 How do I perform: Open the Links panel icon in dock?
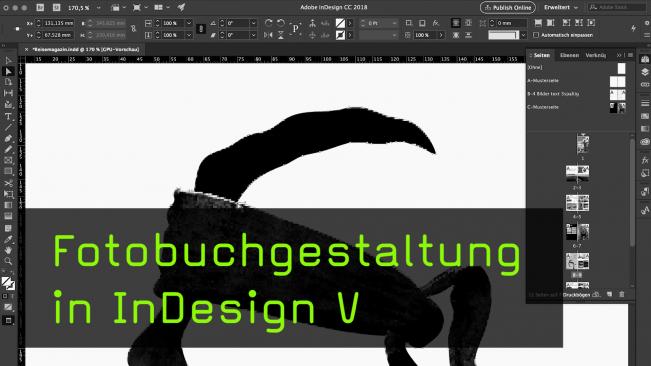click(645, 85)
